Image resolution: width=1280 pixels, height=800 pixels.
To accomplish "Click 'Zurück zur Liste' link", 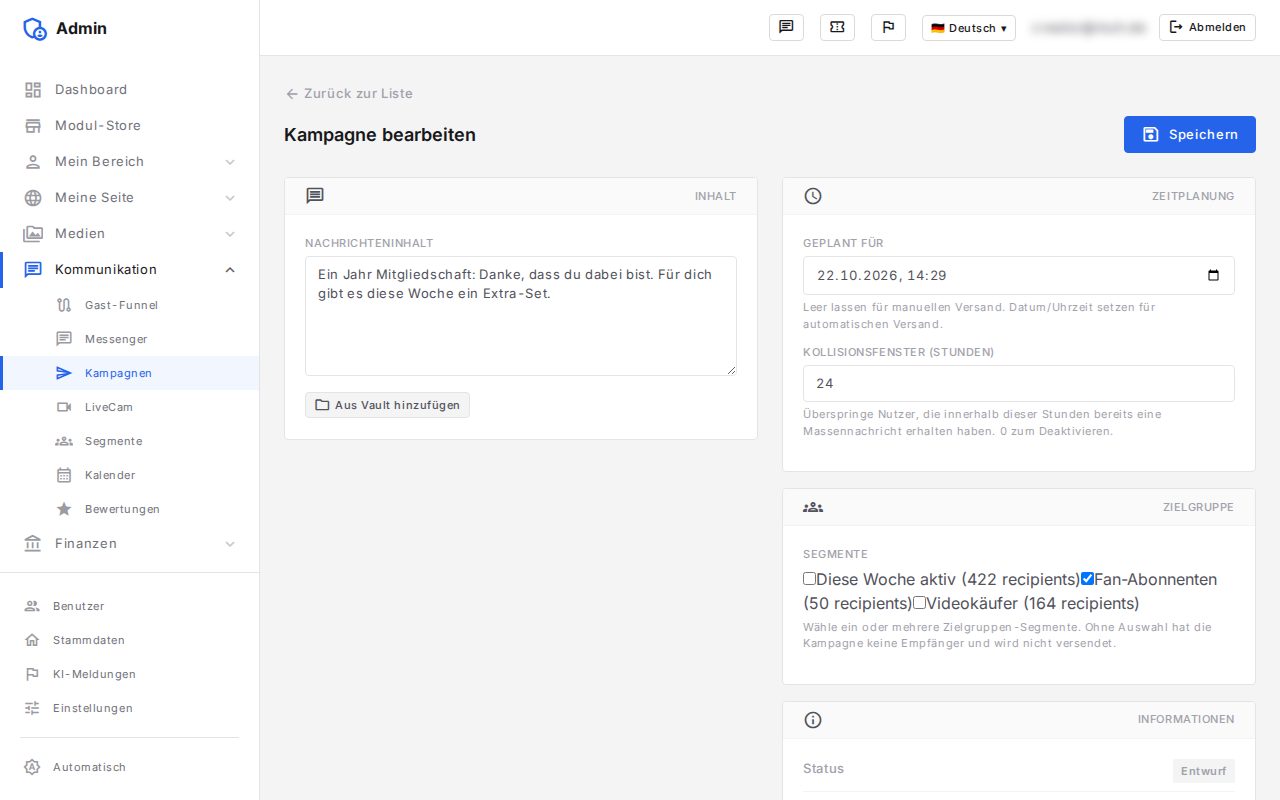I will point(349,94).
